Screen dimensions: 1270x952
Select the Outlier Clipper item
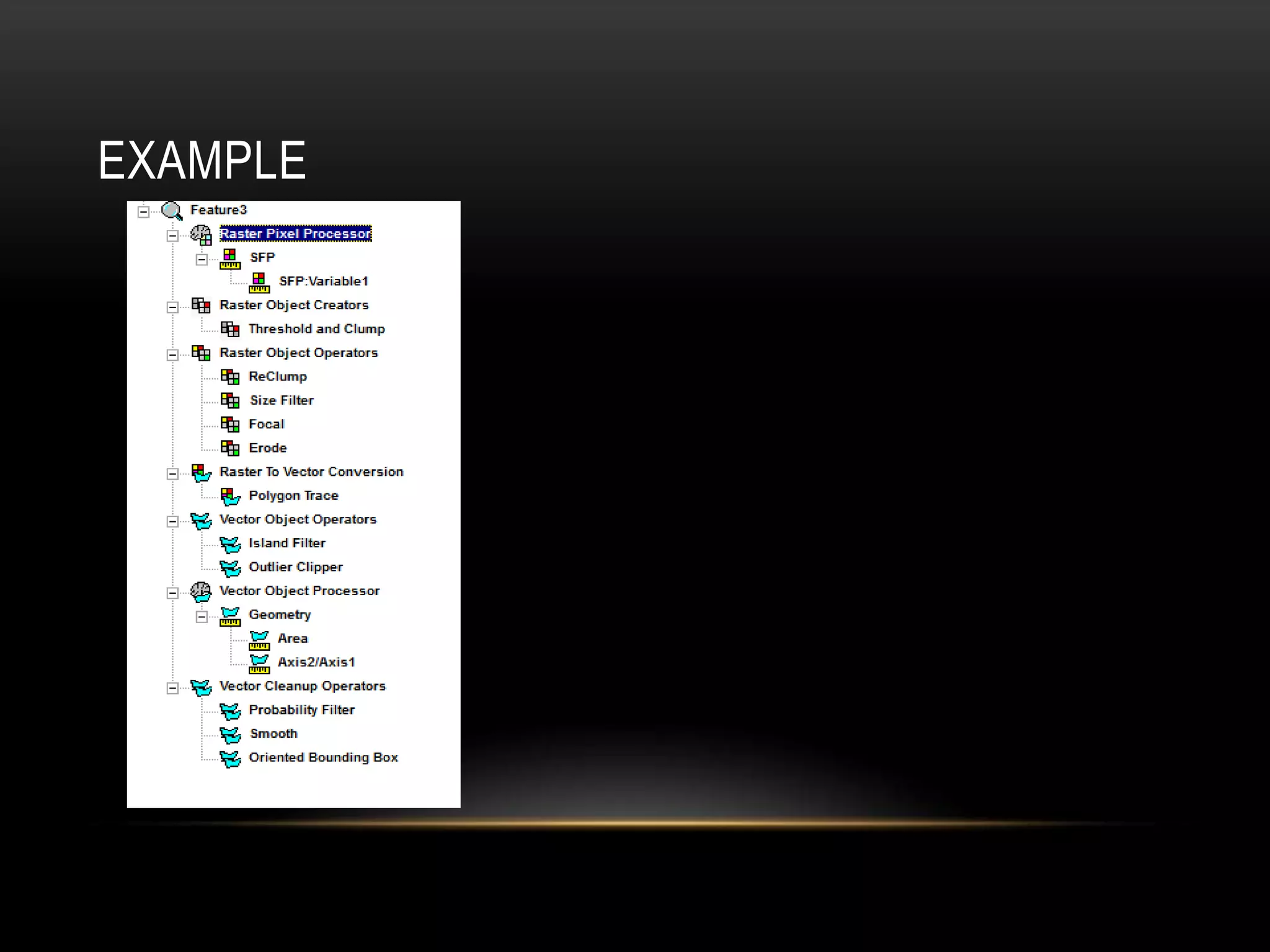[295, 567]
